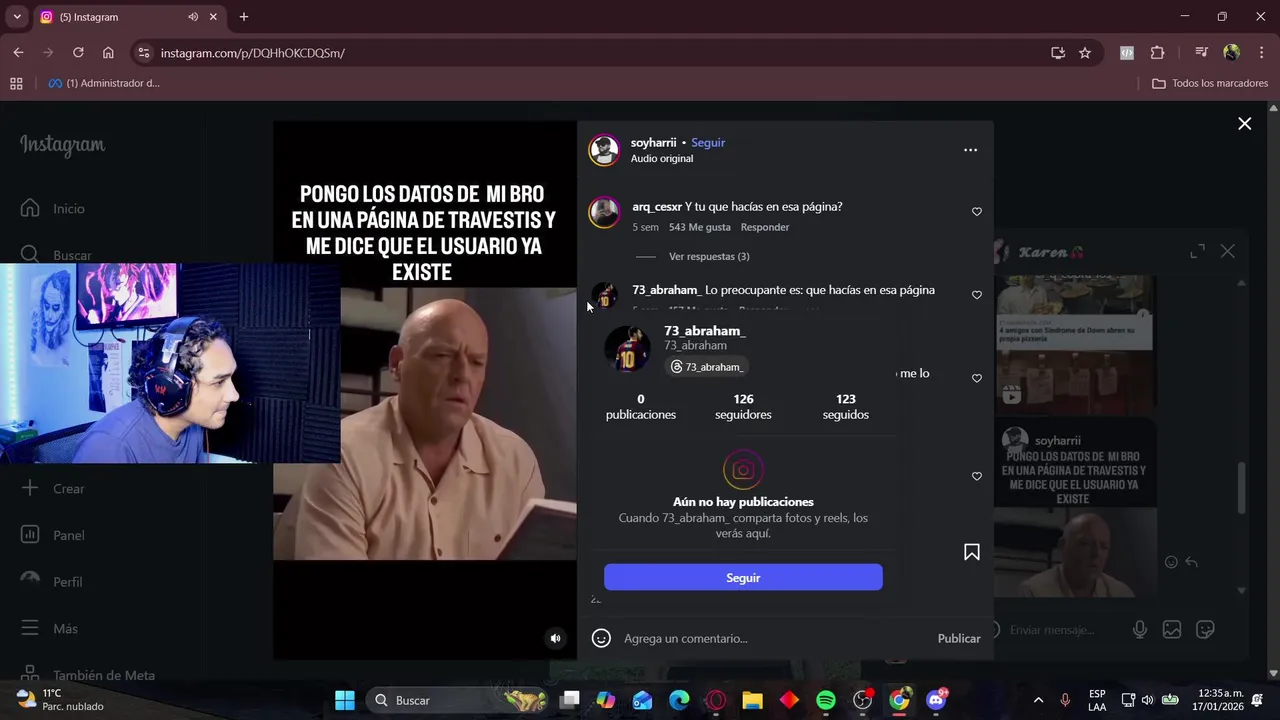1280x720 pixels.
Task: View the 123 seguidos count in hover card
Action: [x=845, y=407]
